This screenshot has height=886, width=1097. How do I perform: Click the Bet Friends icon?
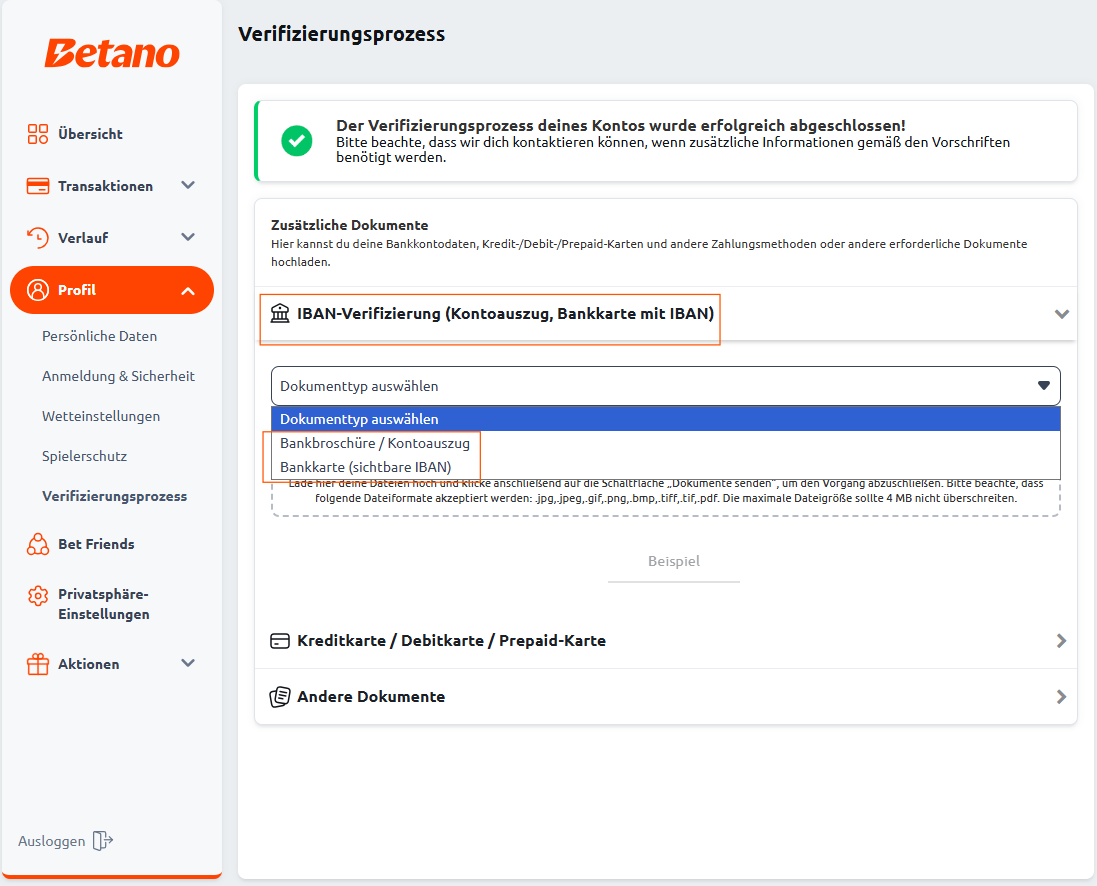[x=38, y=544]
